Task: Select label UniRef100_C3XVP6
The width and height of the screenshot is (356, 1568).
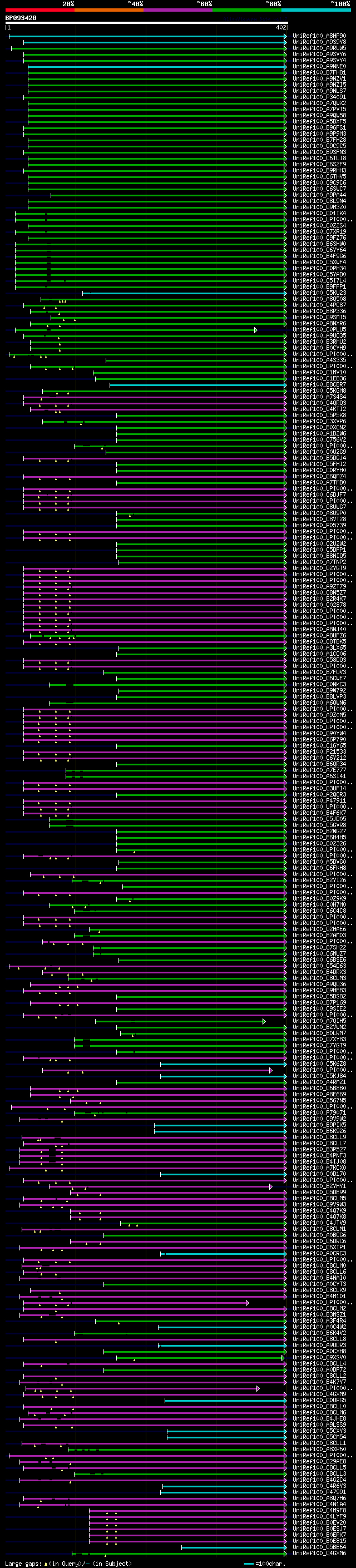Action: pyautogui.click(x=319, y=421)
